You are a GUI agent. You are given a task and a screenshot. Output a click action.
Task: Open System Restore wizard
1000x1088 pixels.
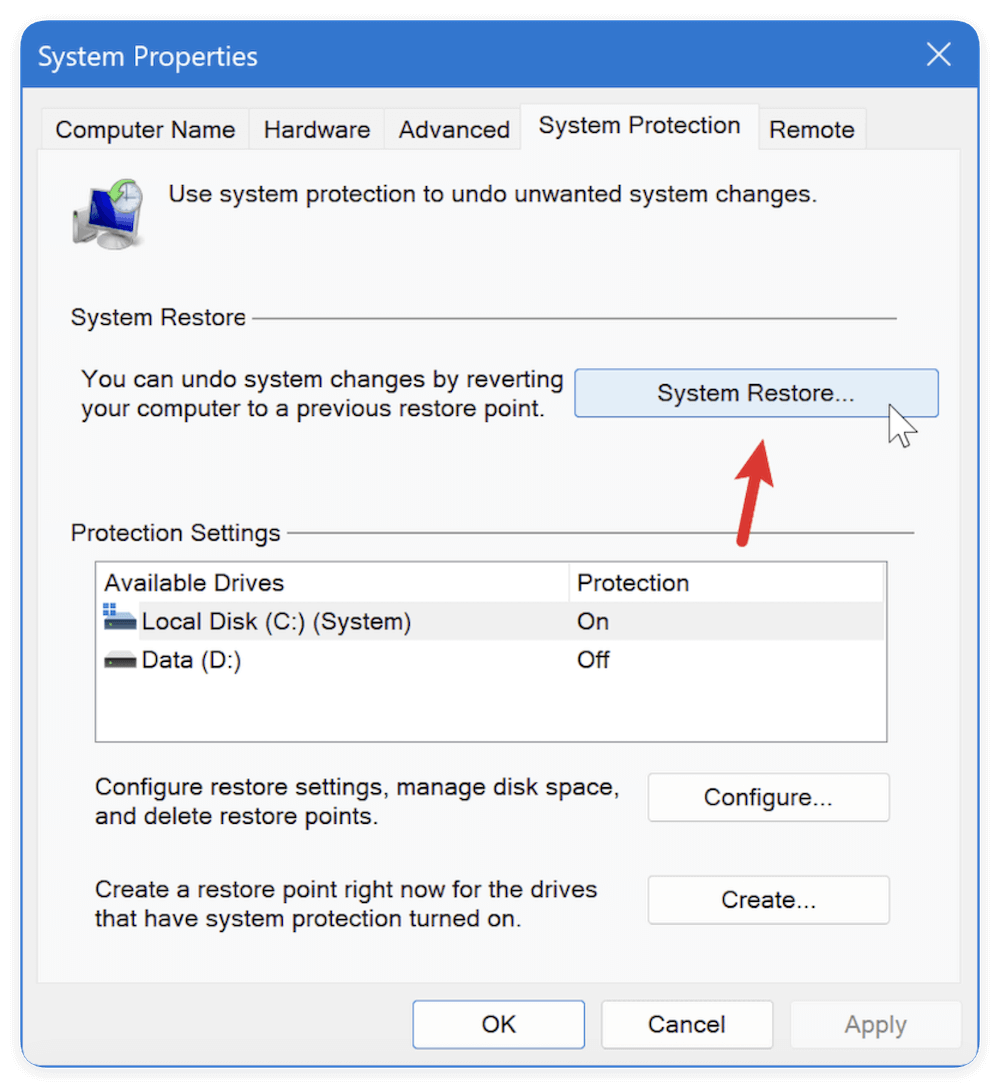pyautogui.click(x=755, y=393)
